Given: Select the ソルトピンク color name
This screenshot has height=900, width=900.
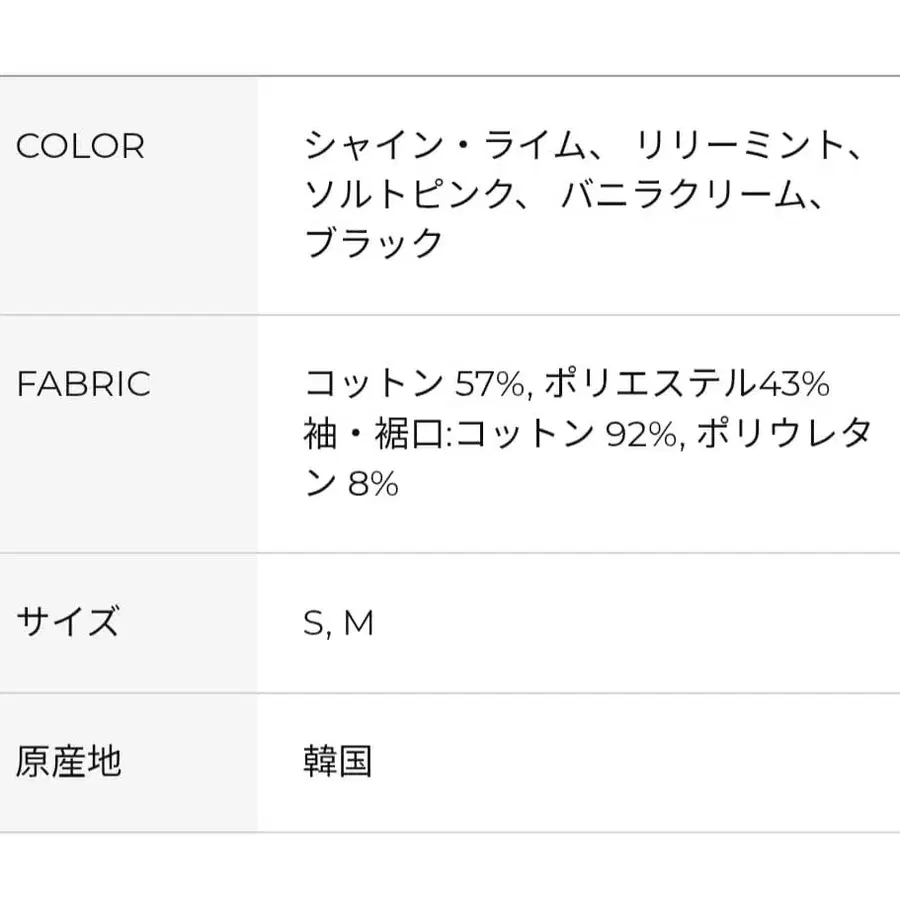Looking at the screenshot, I should [x=408, y=195].
